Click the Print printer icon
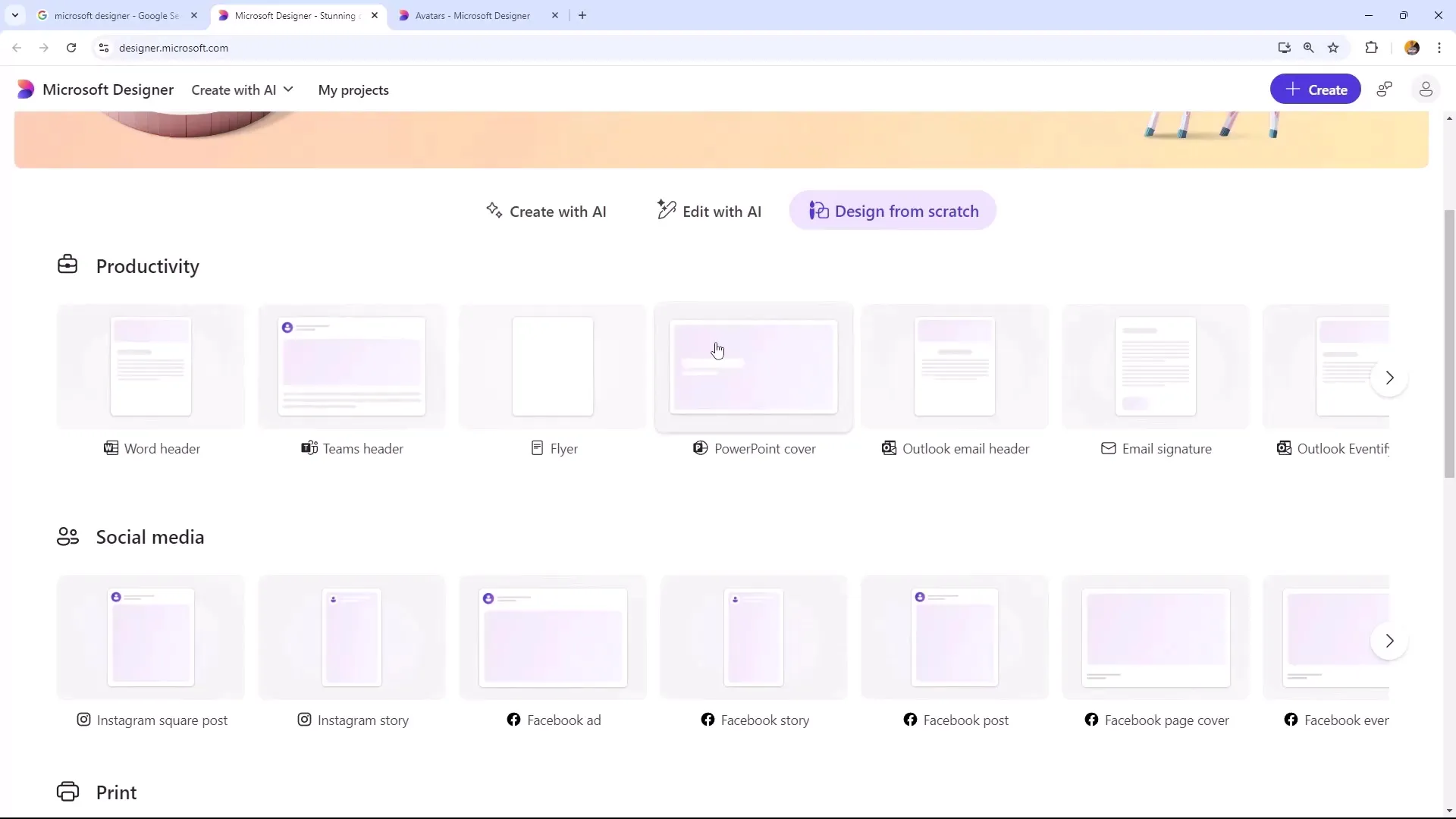Image resolution: width=1456 pixels, height=819 pixels. pos(67,792)
